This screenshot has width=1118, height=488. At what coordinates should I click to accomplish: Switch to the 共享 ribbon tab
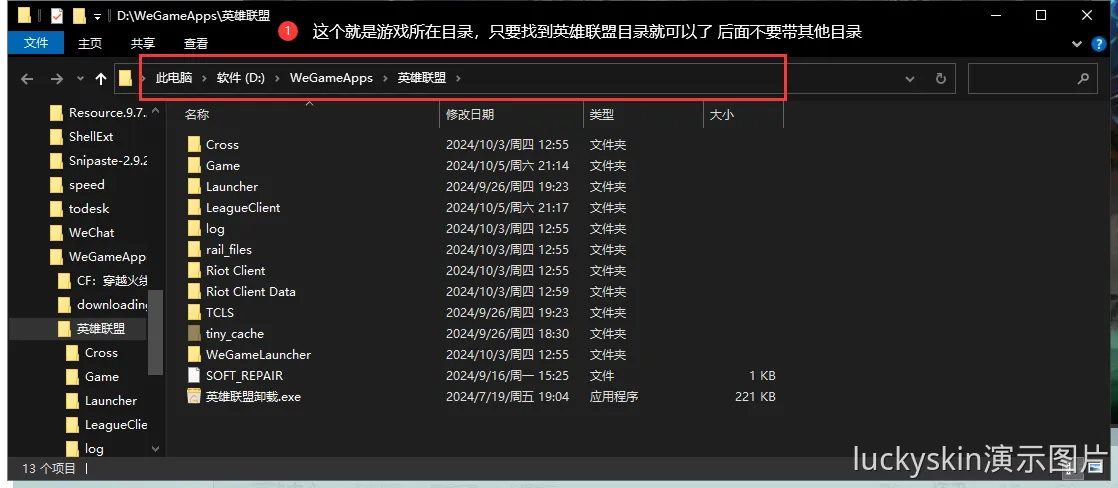coord(143,44)
